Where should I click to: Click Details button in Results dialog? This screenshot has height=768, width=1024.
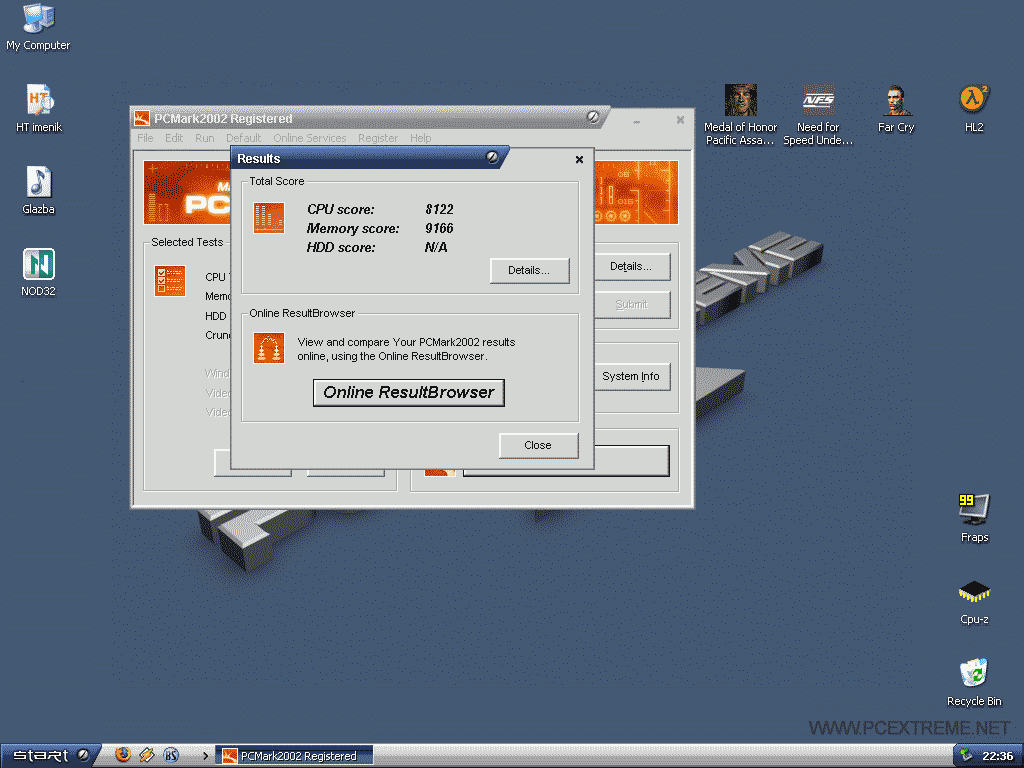[x=529, y=270]
